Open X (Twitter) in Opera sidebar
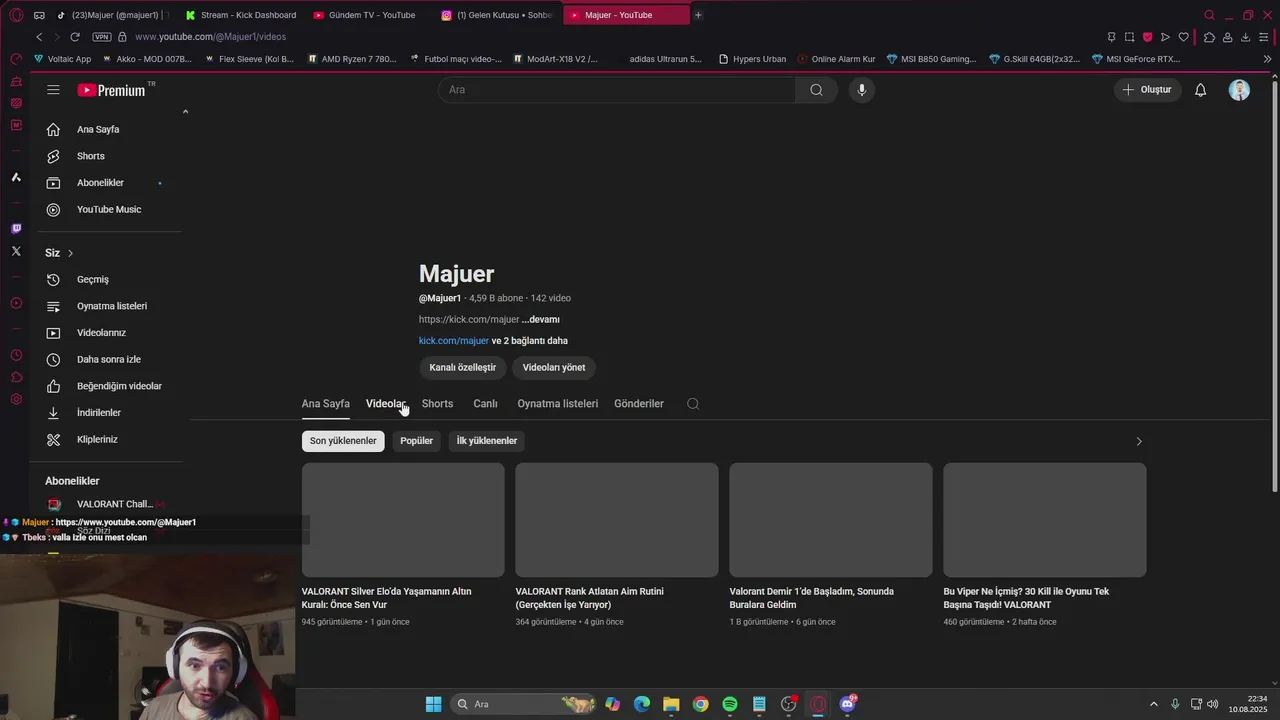1280x720 pixels. pos(16,251)
